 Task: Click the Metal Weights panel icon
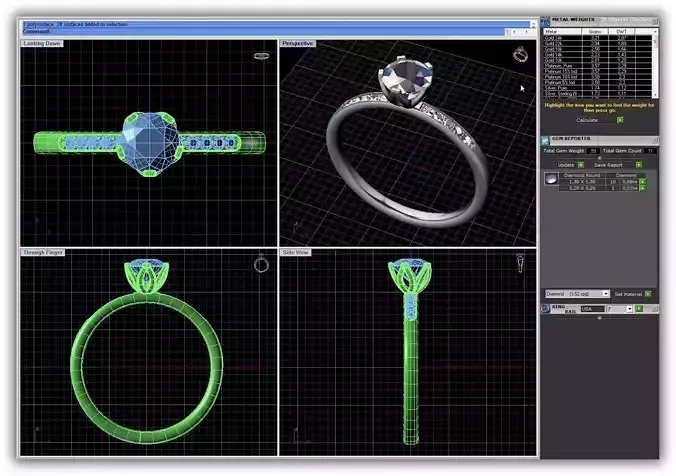click(545, 21)
